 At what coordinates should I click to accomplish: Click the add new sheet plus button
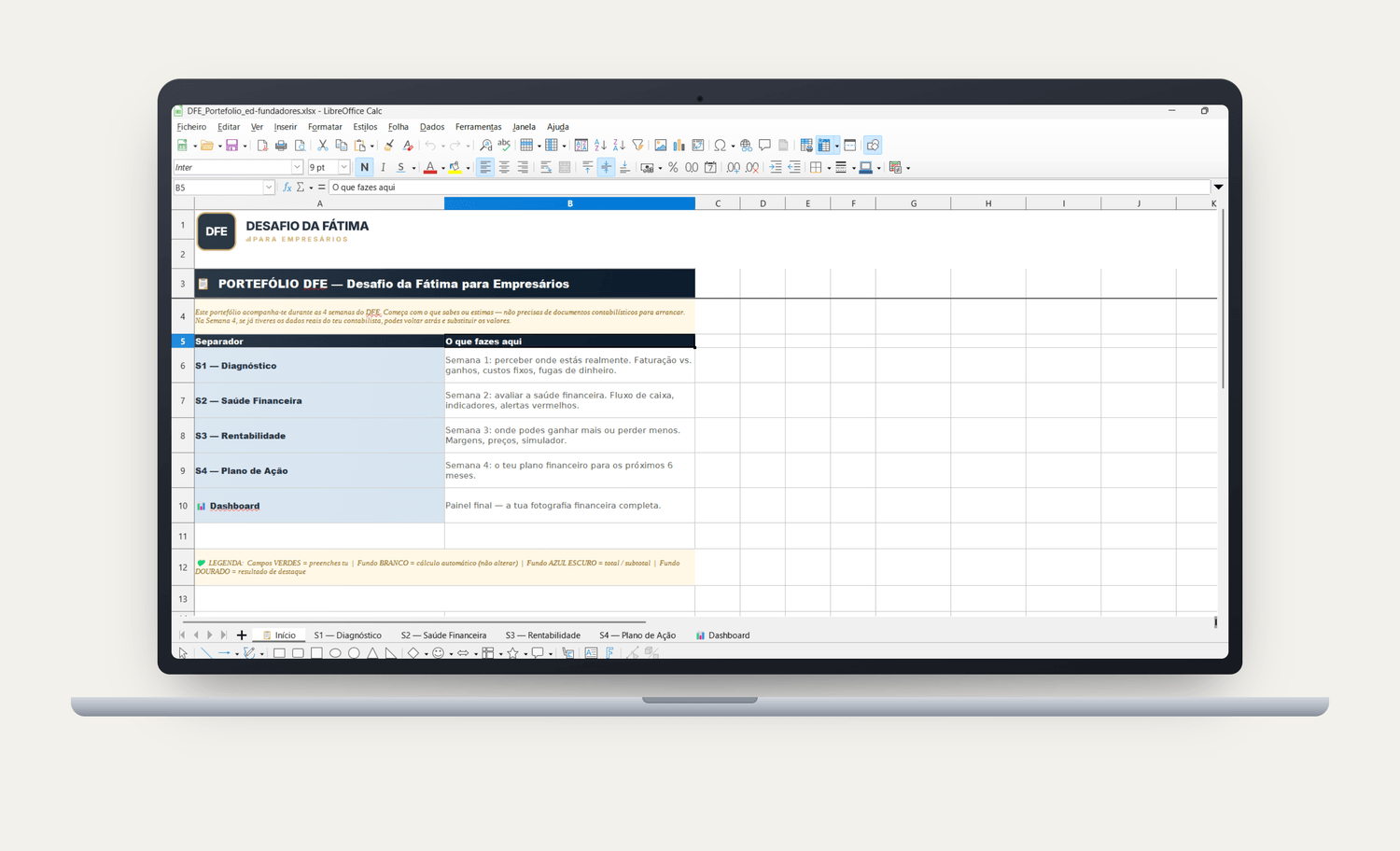point(242,635)
